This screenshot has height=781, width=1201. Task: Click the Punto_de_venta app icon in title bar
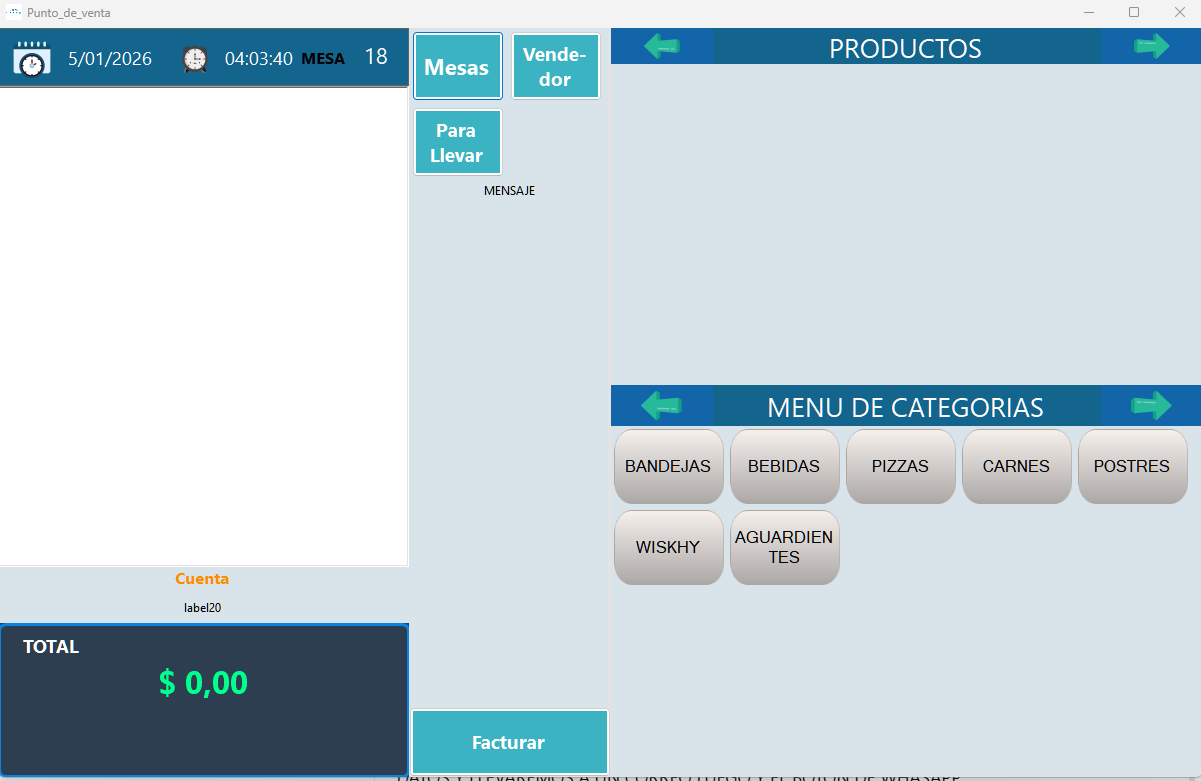pyautogui.click(x=14, y=12)
